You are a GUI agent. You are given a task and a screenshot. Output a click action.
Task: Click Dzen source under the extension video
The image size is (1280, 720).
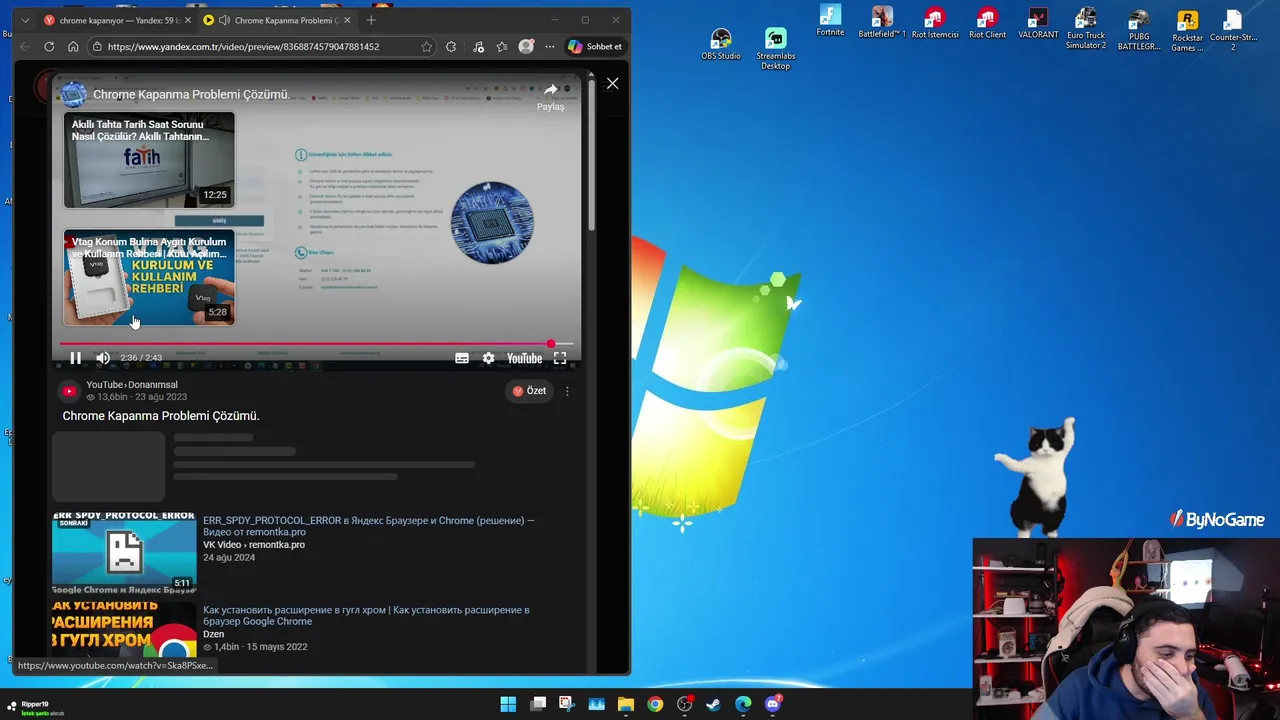(x=213, y=634)
